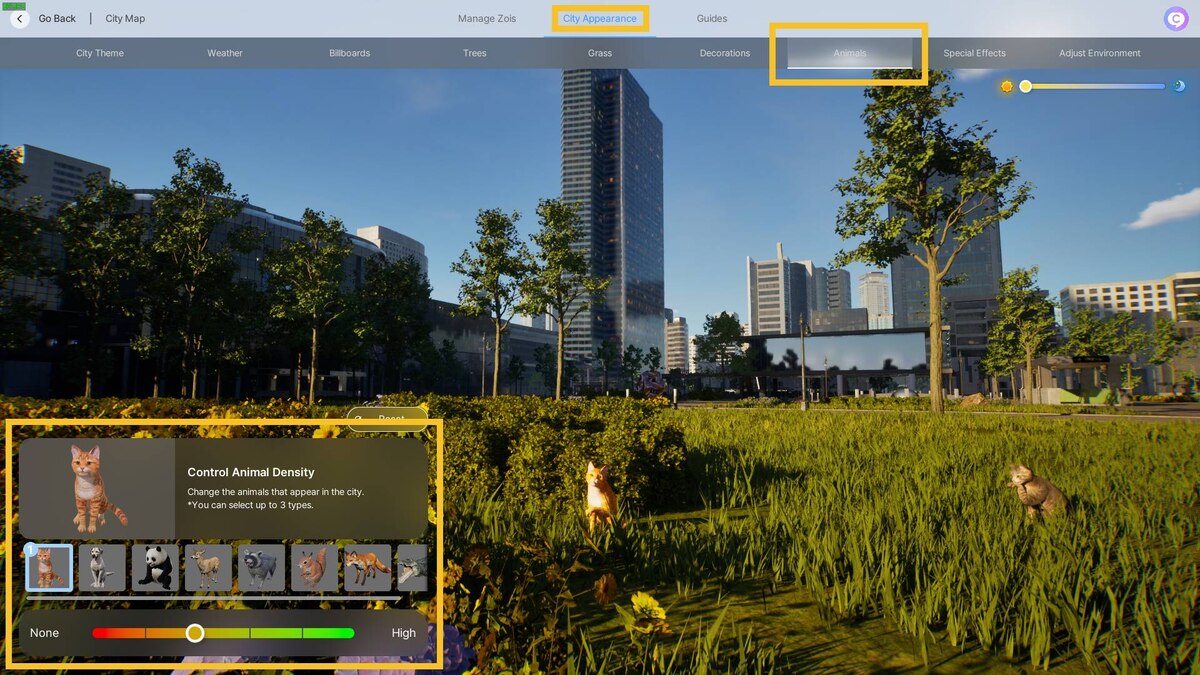Select the fox animal thumbnail
Image resolution: width=1200 pixels, height=675 pixels.
(367, 568)
